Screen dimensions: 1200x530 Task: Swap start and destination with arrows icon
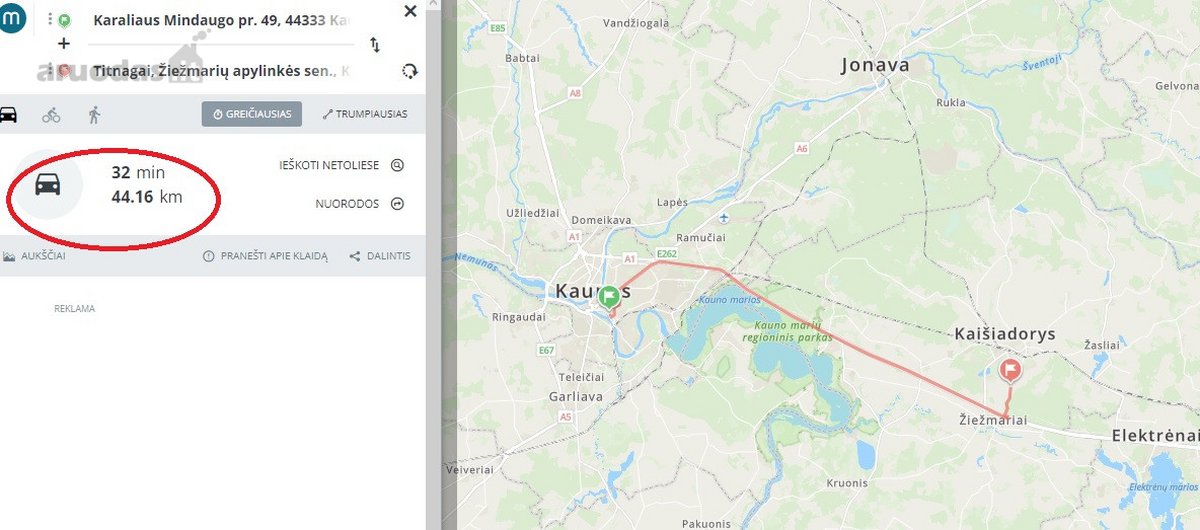tap(375, 45)
